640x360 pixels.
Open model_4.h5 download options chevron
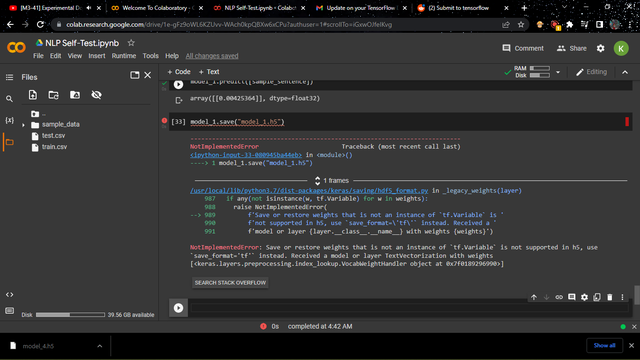tap(100, 346)
